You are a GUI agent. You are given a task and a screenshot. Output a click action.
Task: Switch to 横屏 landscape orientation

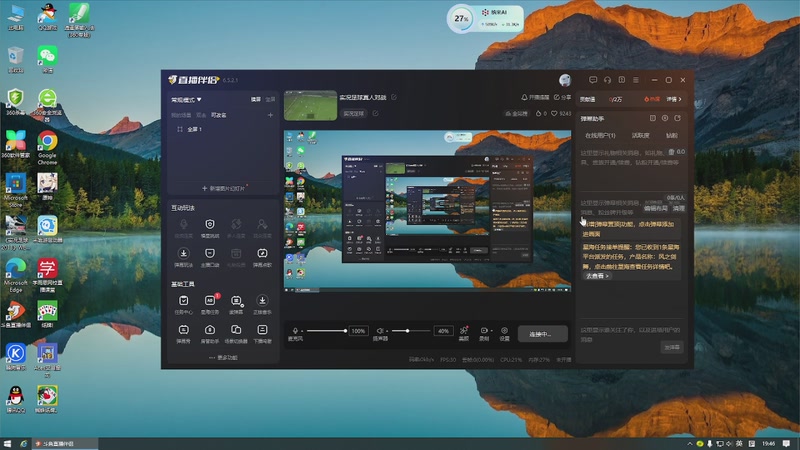[x=256, y=99]
